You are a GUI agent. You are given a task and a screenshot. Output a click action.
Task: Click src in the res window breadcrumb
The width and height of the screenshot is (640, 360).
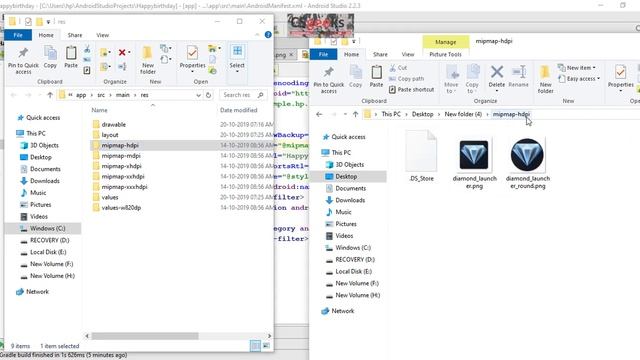(101, 95)
